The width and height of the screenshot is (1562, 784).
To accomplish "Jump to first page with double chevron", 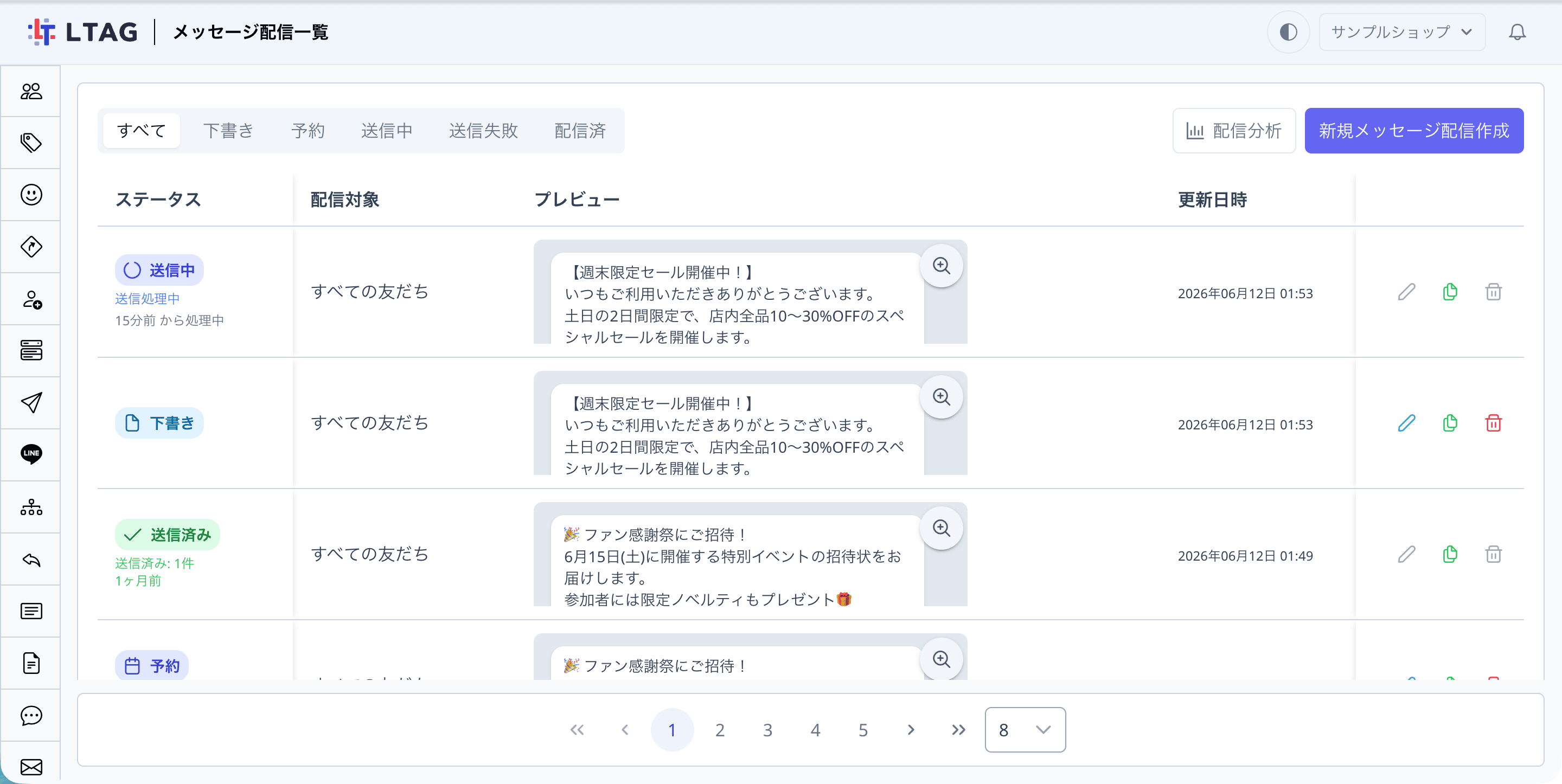I will coord(577,730).
